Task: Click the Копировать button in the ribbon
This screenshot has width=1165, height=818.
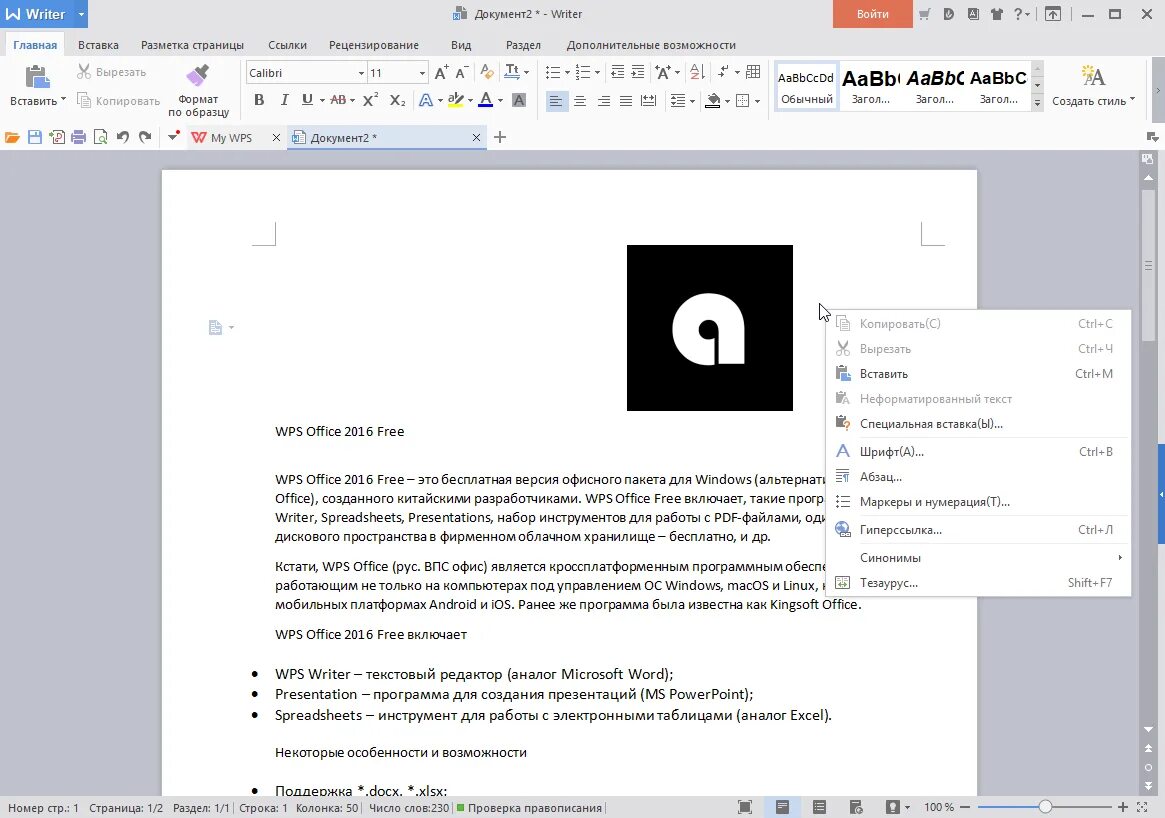Action: click(119, 100)
